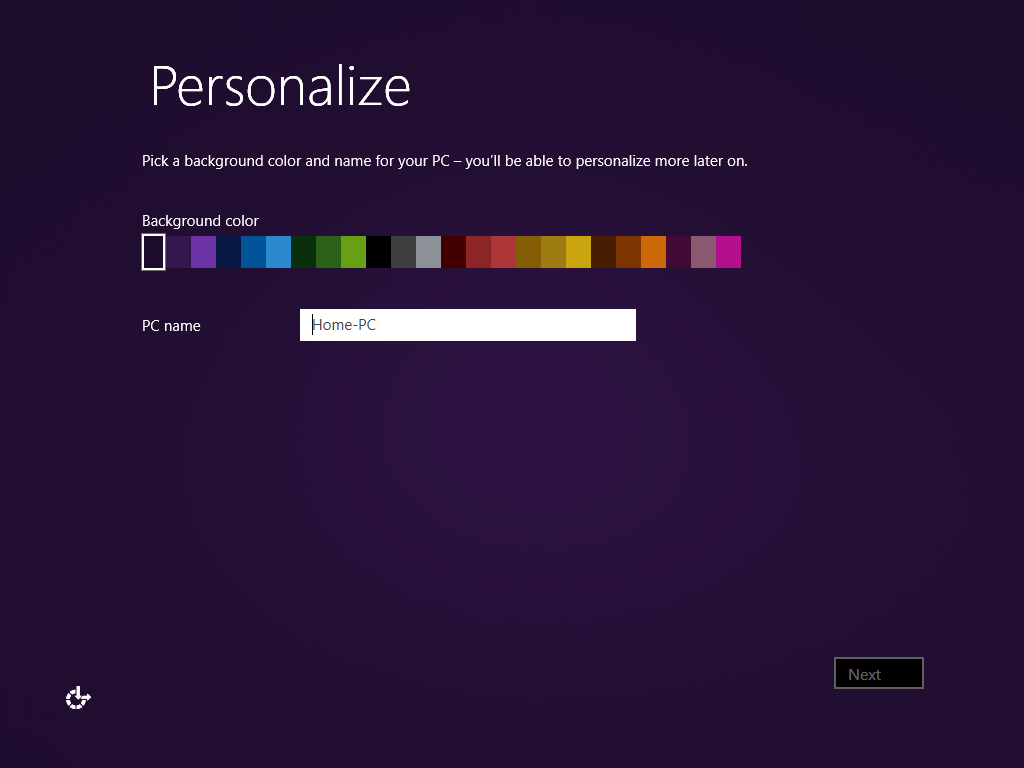This screenshot has width=1024, height=768.
Task: Click the Background color label
Action: pos(200,221)
